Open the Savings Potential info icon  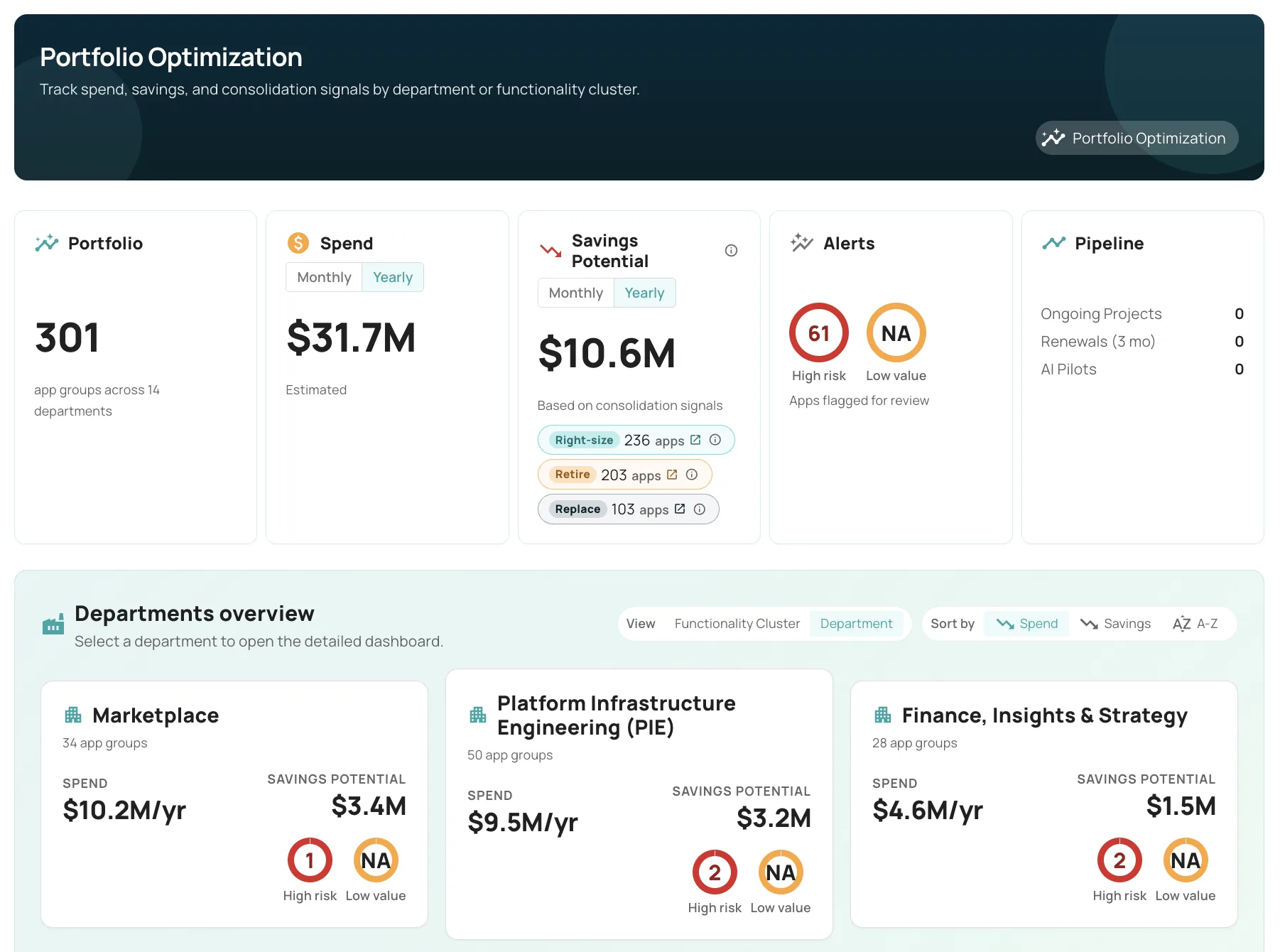pyautogui.click(x=731, y=251)
